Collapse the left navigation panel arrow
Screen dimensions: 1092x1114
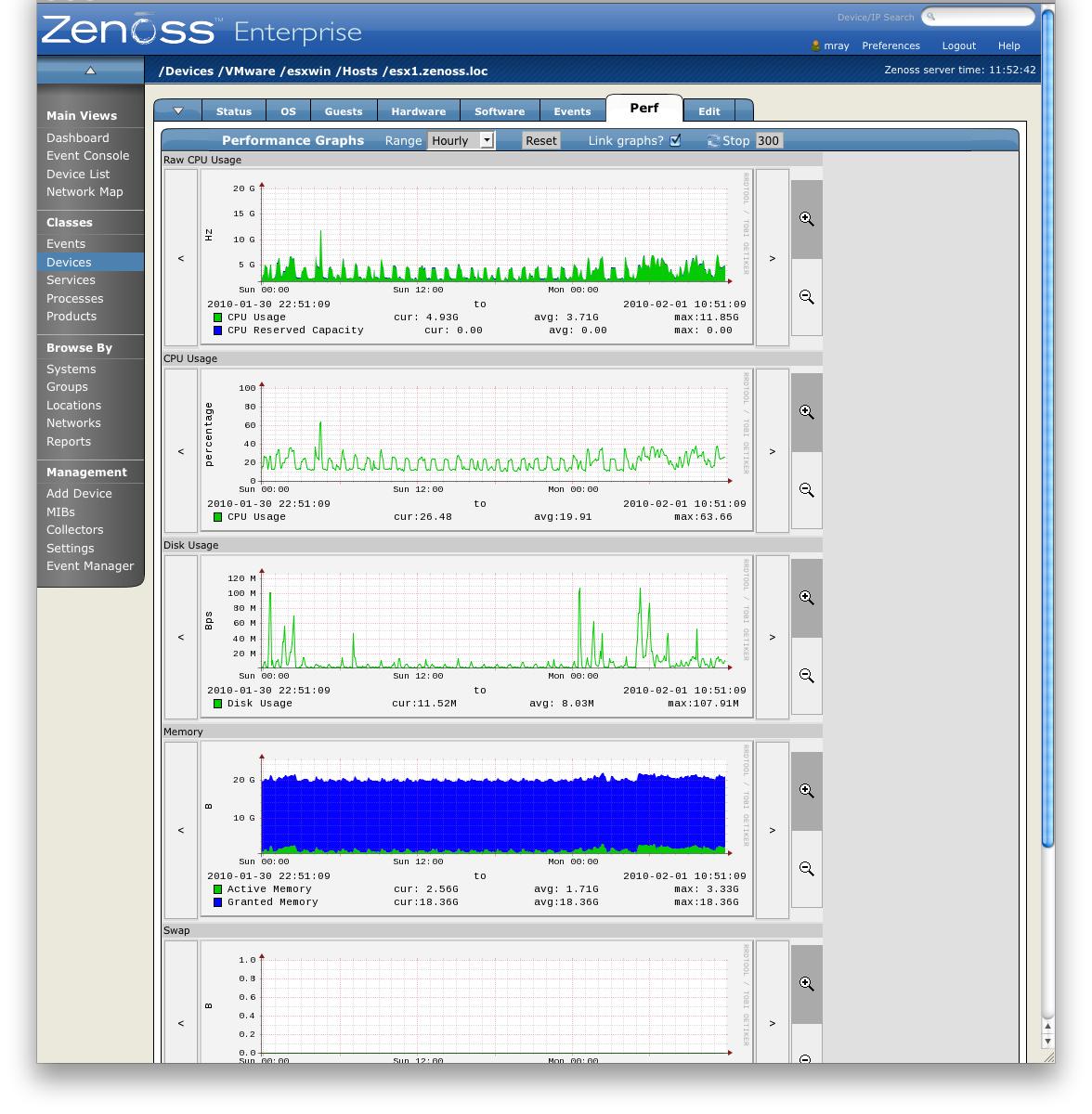90,71
